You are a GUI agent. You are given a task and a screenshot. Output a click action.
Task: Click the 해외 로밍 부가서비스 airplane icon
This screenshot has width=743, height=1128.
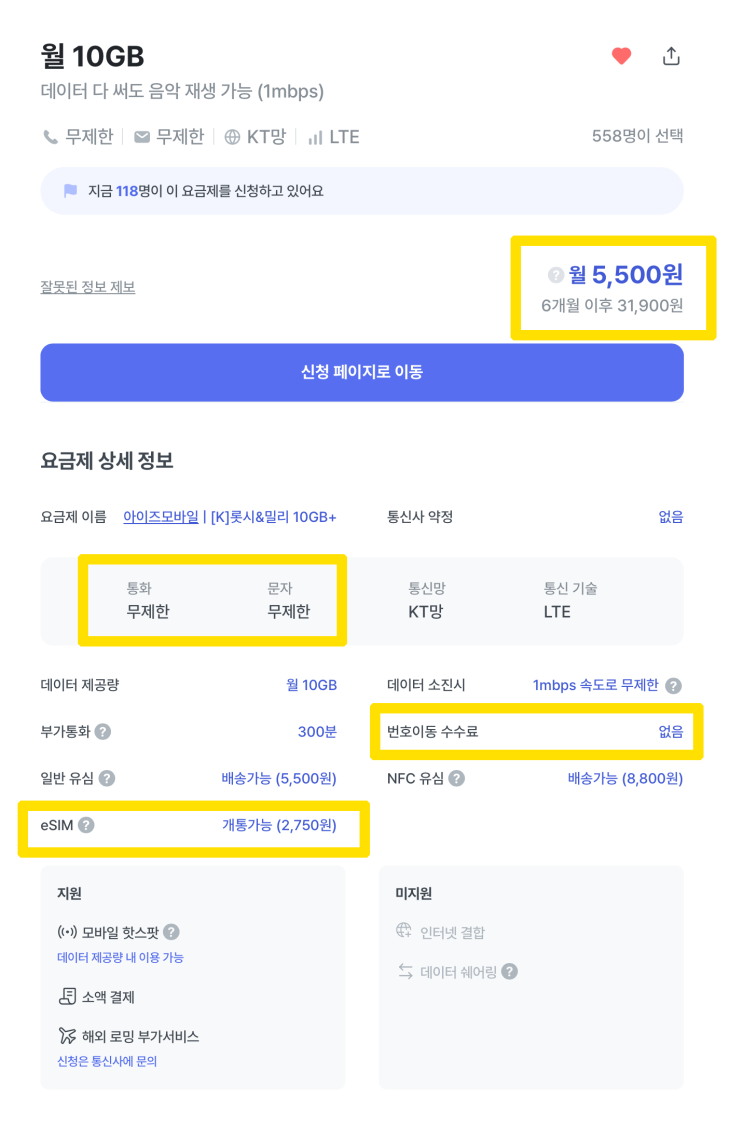pyautogui.click(x=67, y=1036)
